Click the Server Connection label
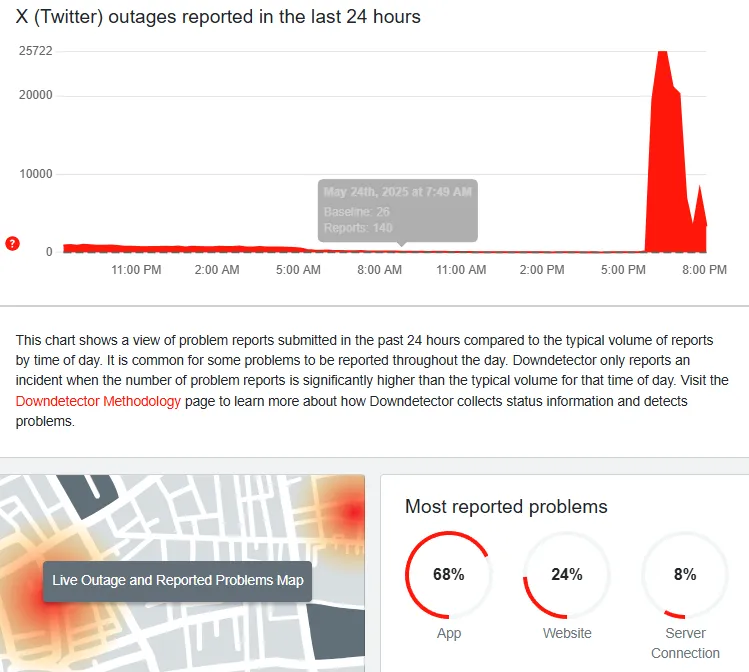Viewport: 749px width, 672px height. click(x=685, y=643)
